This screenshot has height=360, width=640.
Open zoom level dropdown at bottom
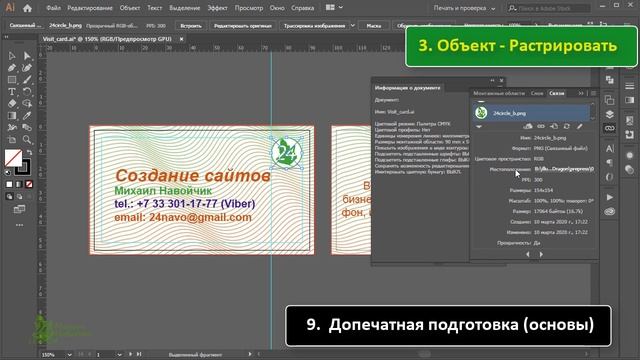point(69,355)
